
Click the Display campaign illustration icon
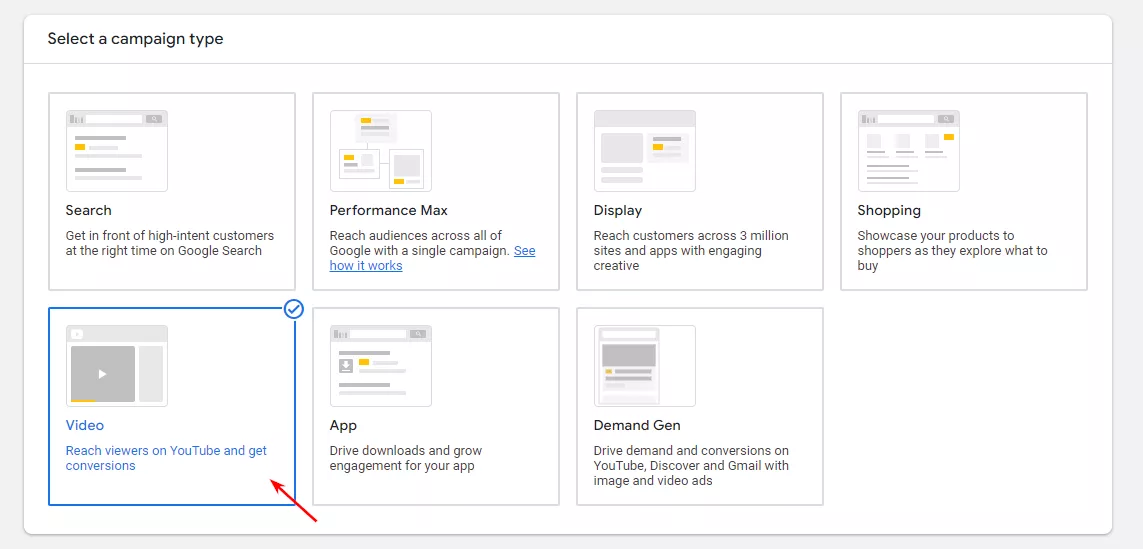click(x=644, y=151)
